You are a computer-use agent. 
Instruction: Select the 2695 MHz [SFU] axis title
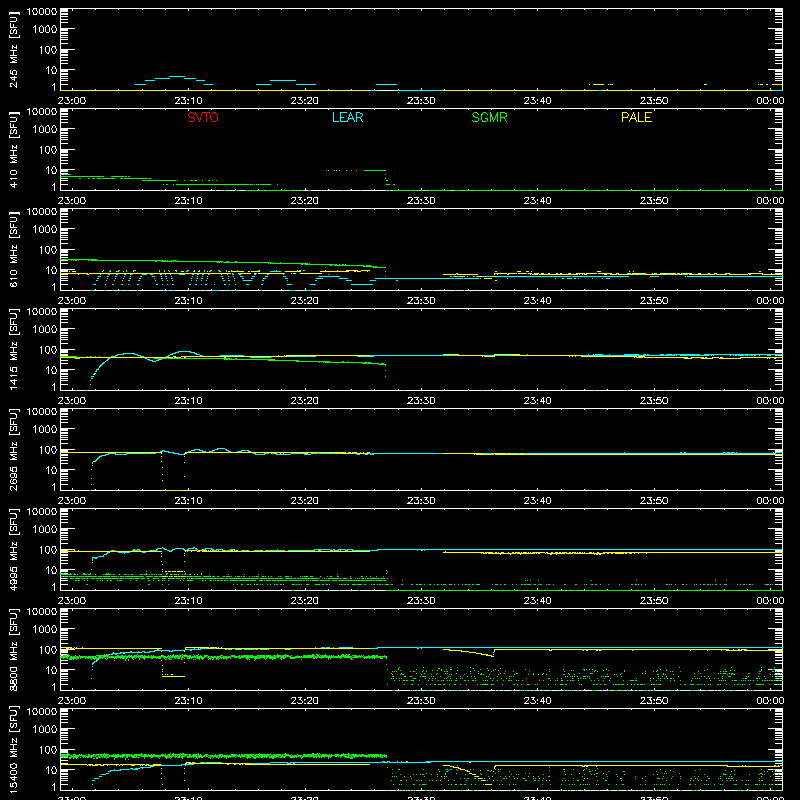point(13,450)
